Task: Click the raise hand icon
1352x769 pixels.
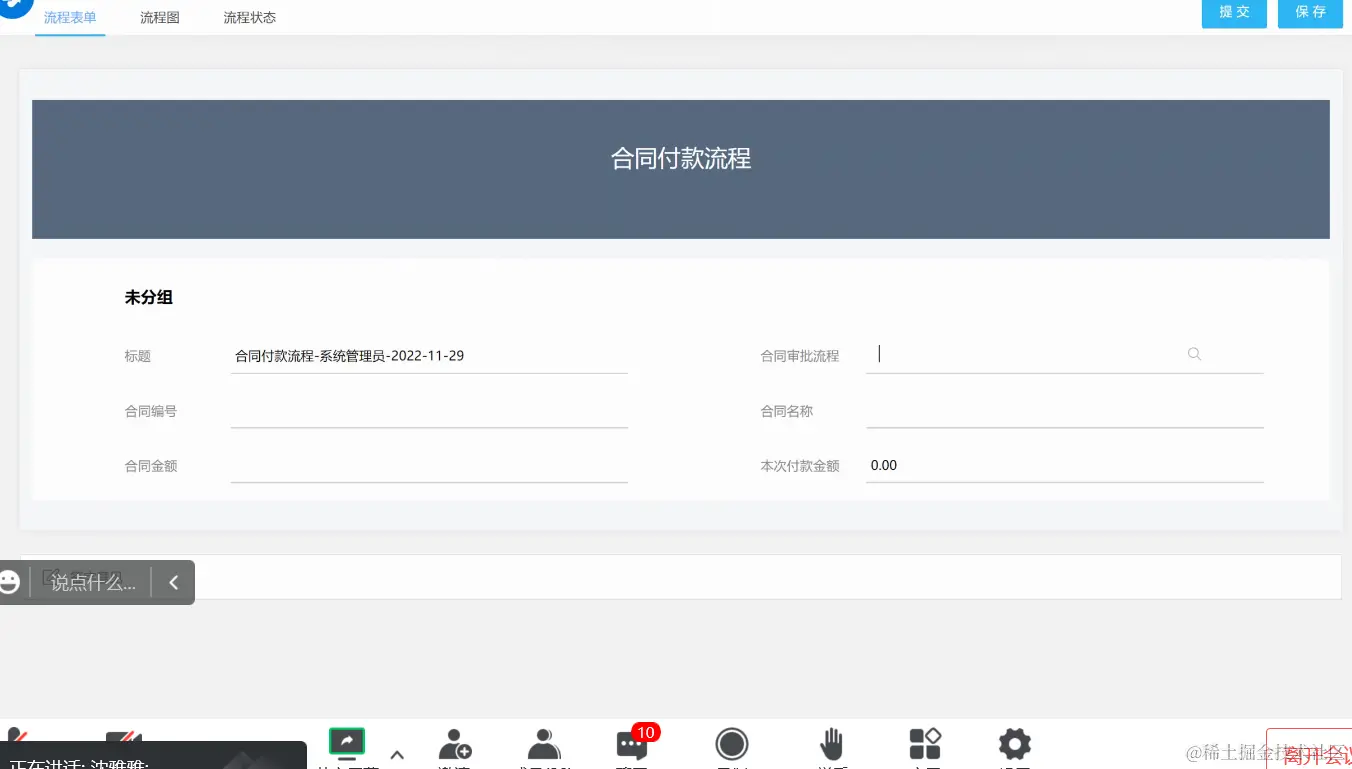Action: click(832, 744)
